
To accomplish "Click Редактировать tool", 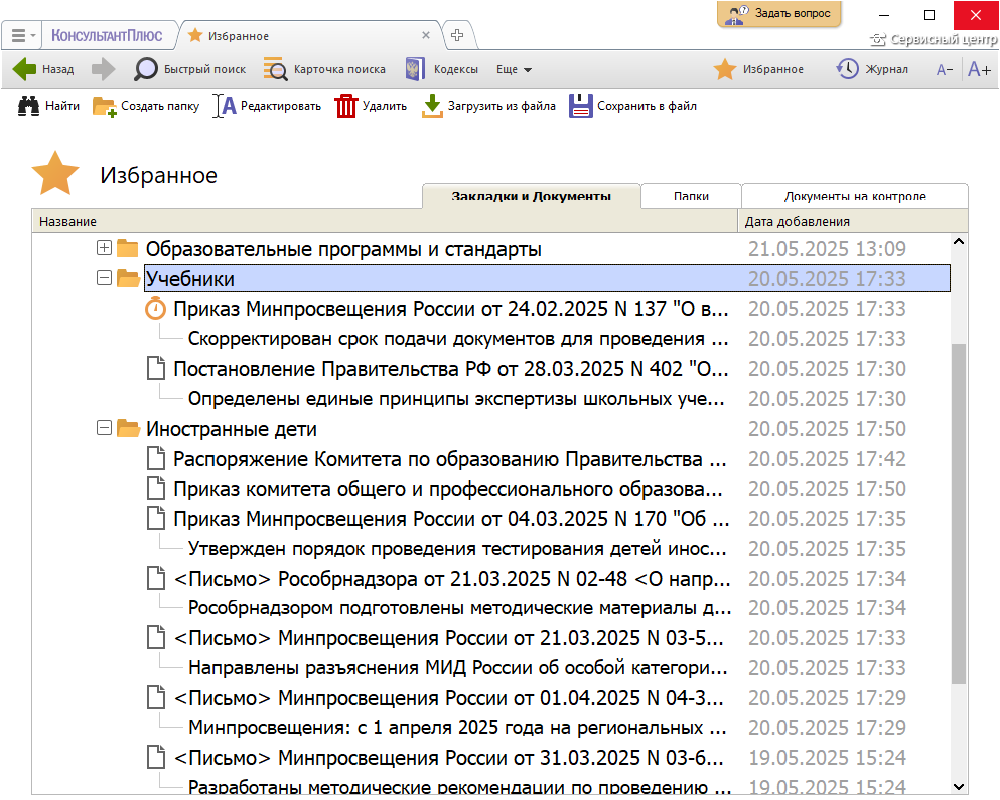I will pos(267,106).
